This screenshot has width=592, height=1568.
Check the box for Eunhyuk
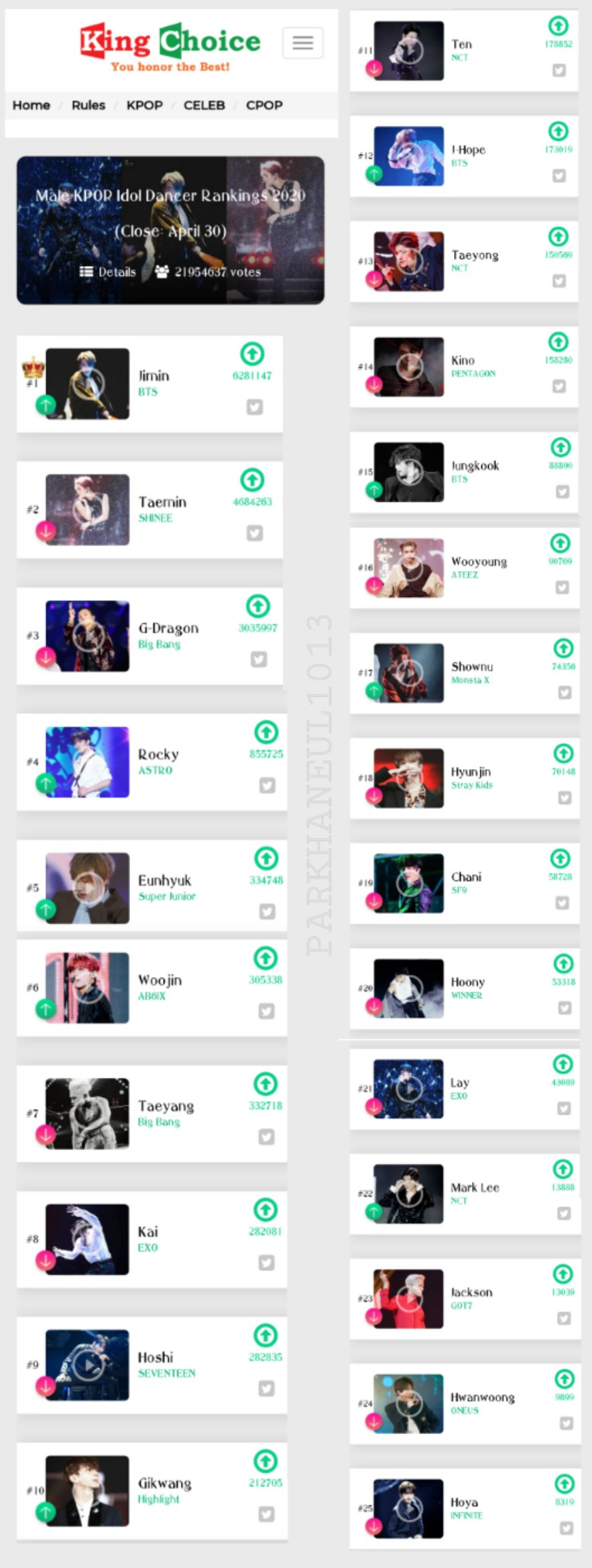268,911
